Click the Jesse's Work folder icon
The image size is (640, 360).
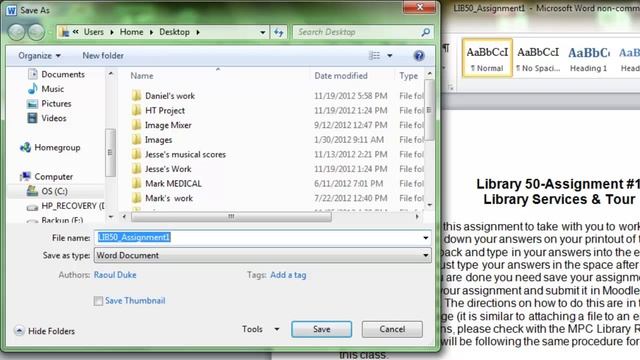[136, 169]
